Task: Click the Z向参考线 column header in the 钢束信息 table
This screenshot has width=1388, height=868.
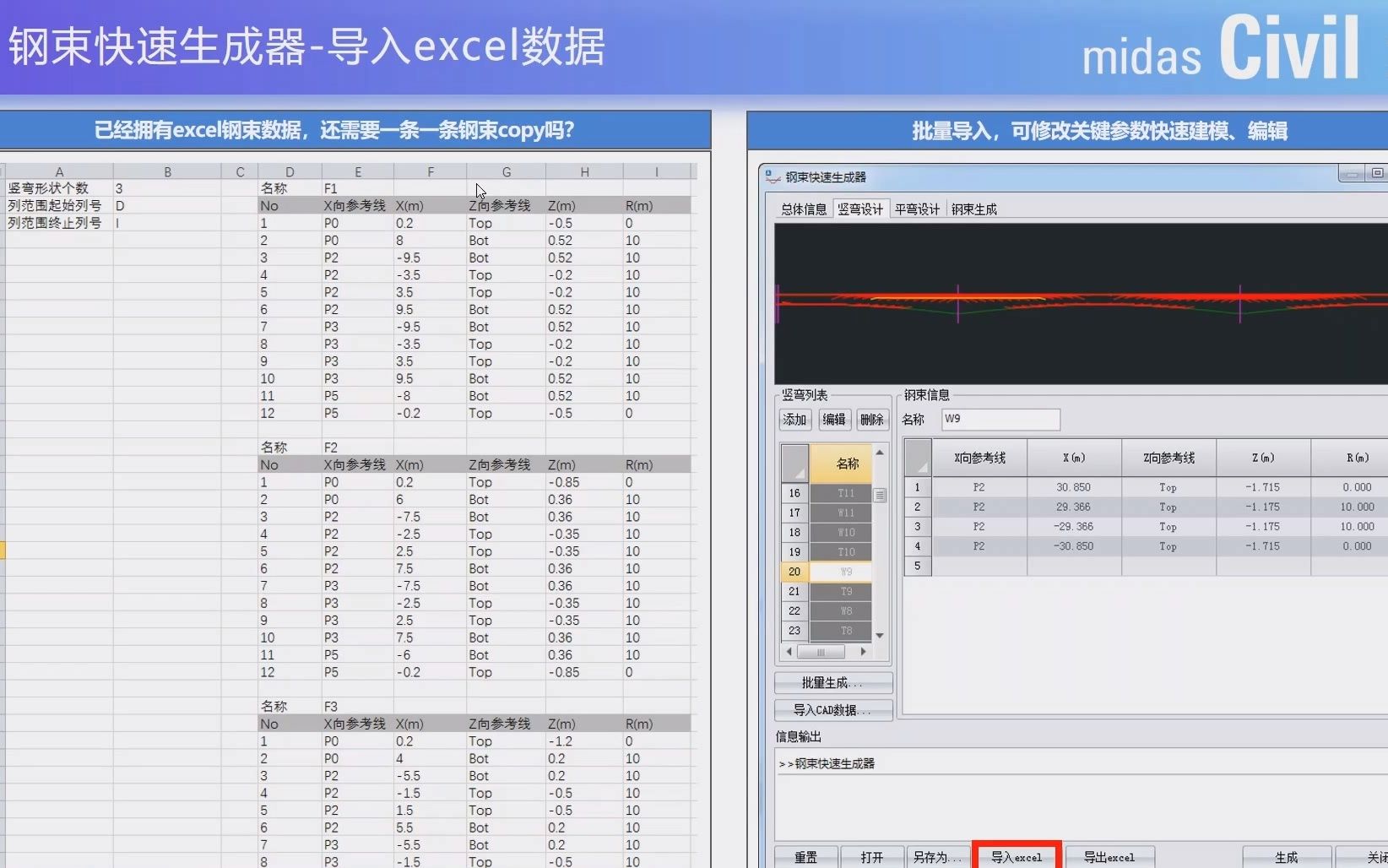Action: (x=1168, y=458)
